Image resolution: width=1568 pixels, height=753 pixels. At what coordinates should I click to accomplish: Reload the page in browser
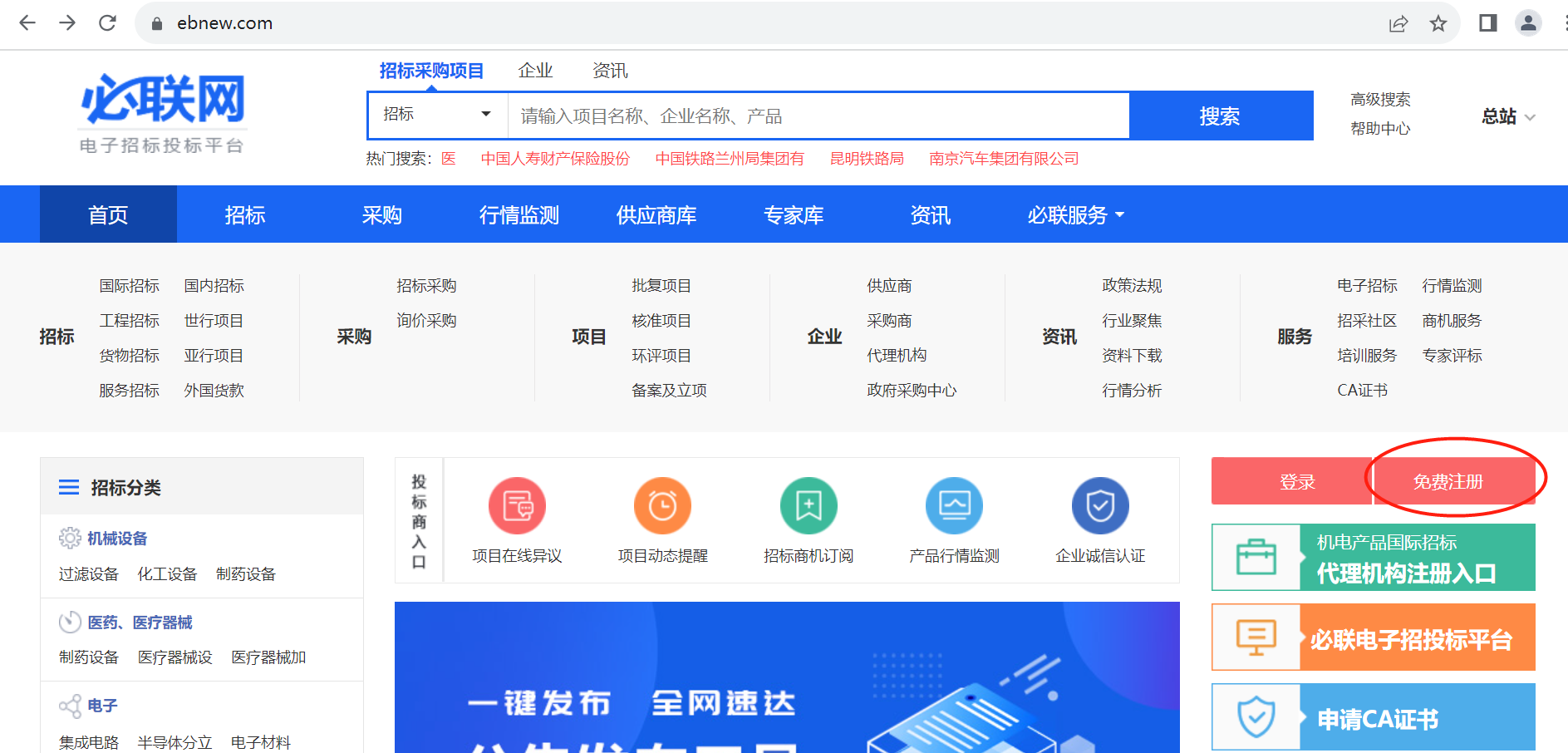(x=107, y=23)
